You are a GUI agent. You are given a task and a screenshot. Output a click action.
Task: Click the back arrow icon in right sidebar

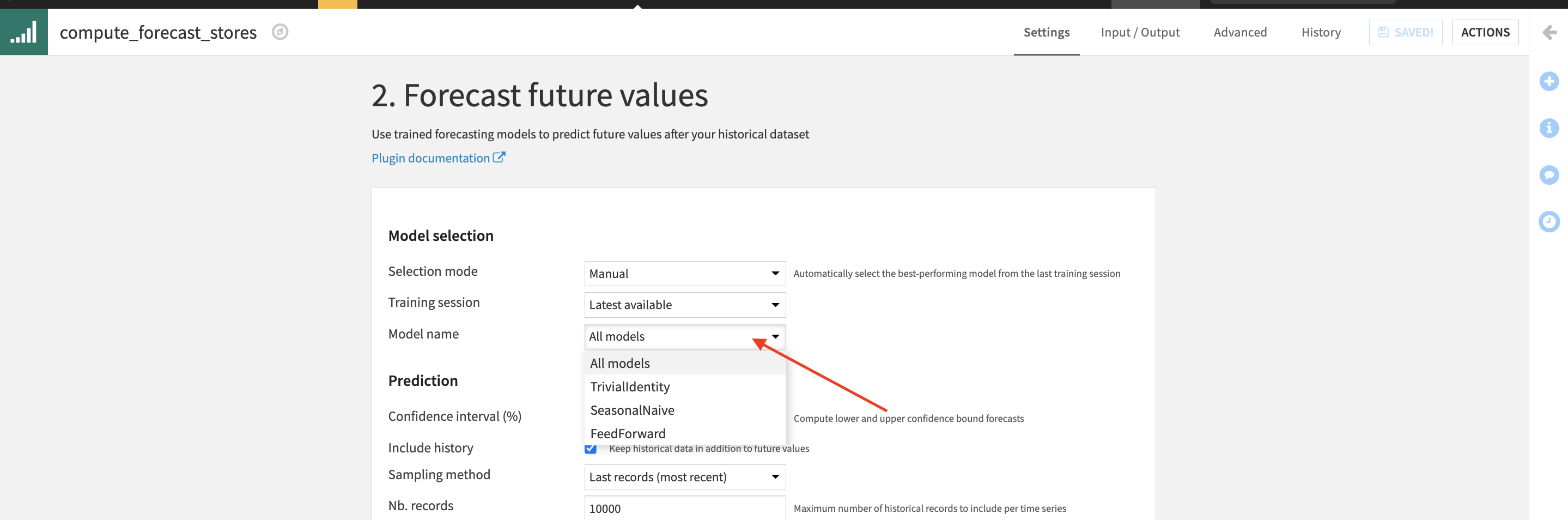coord(1549,32)
